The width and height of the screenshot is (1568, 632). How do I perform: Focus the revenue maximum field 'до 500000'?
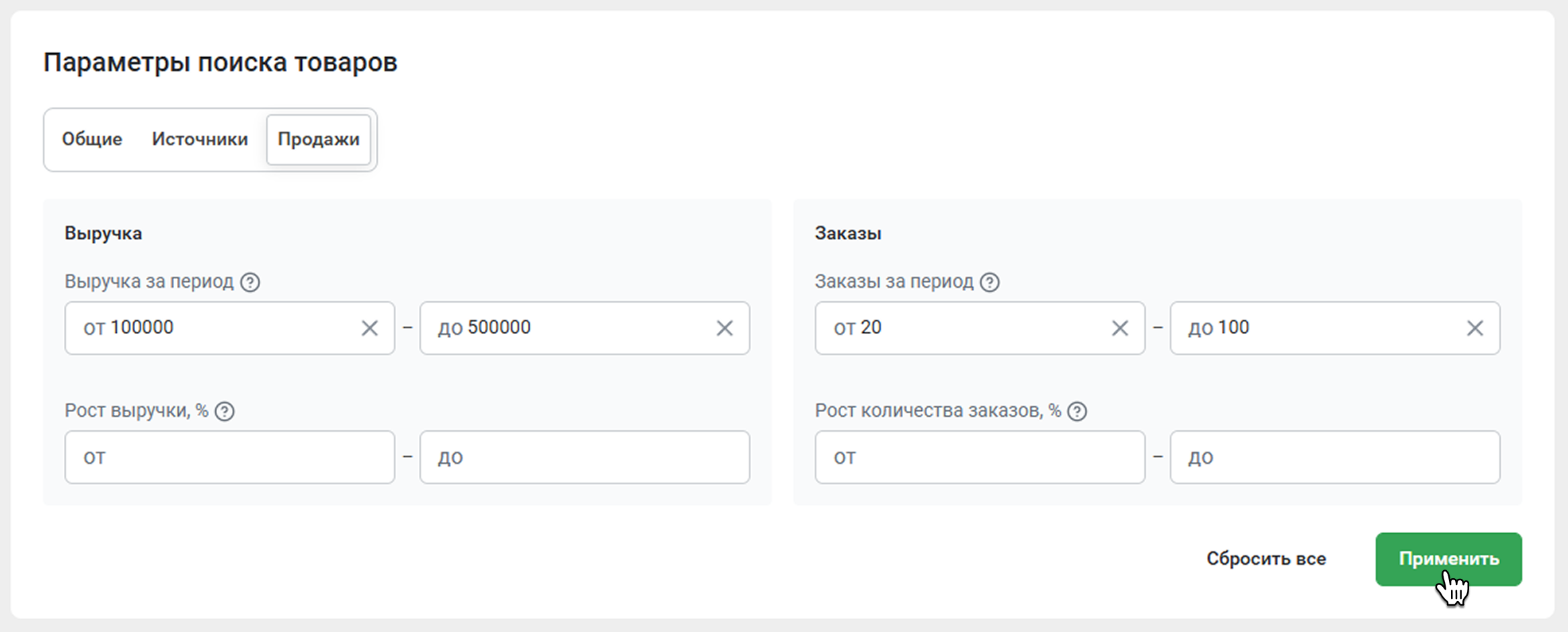coord(572,328)
